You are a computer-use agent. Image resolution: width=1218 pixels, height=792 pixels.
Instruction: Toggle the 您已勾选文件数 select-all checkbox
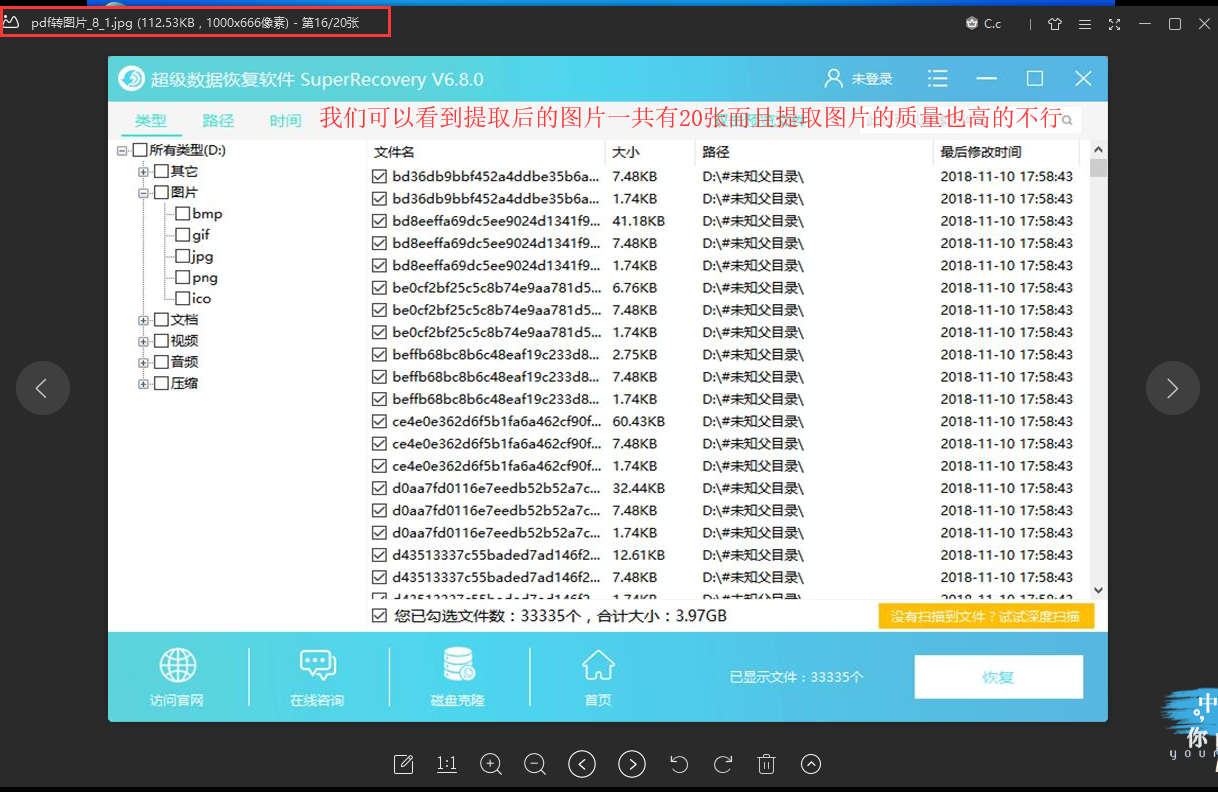(x=379, y=616)
